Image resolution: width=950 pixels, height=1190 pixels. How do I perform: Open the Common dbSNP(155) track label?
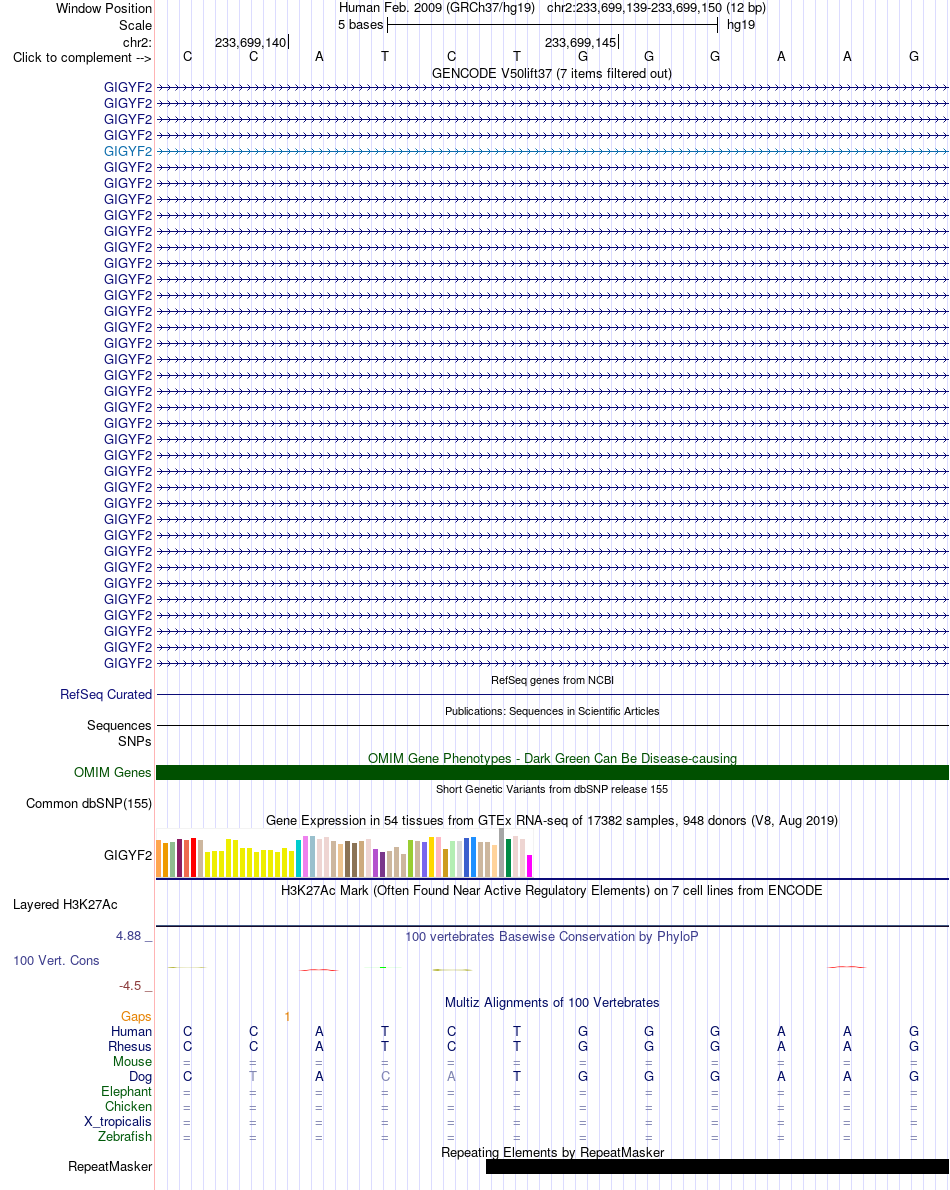(89, 803)
